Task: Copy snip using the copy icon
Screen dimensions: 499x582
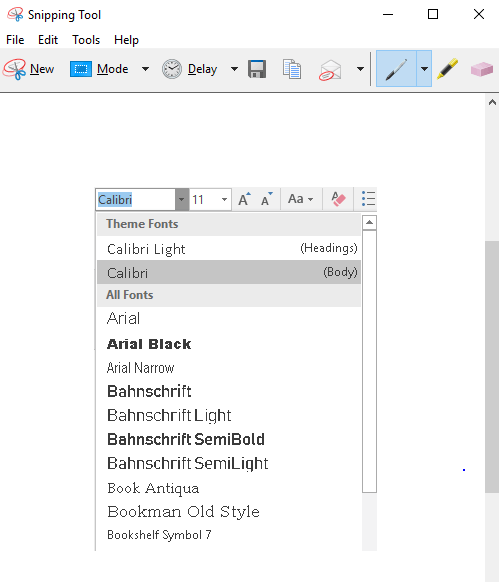Action: 292,69
